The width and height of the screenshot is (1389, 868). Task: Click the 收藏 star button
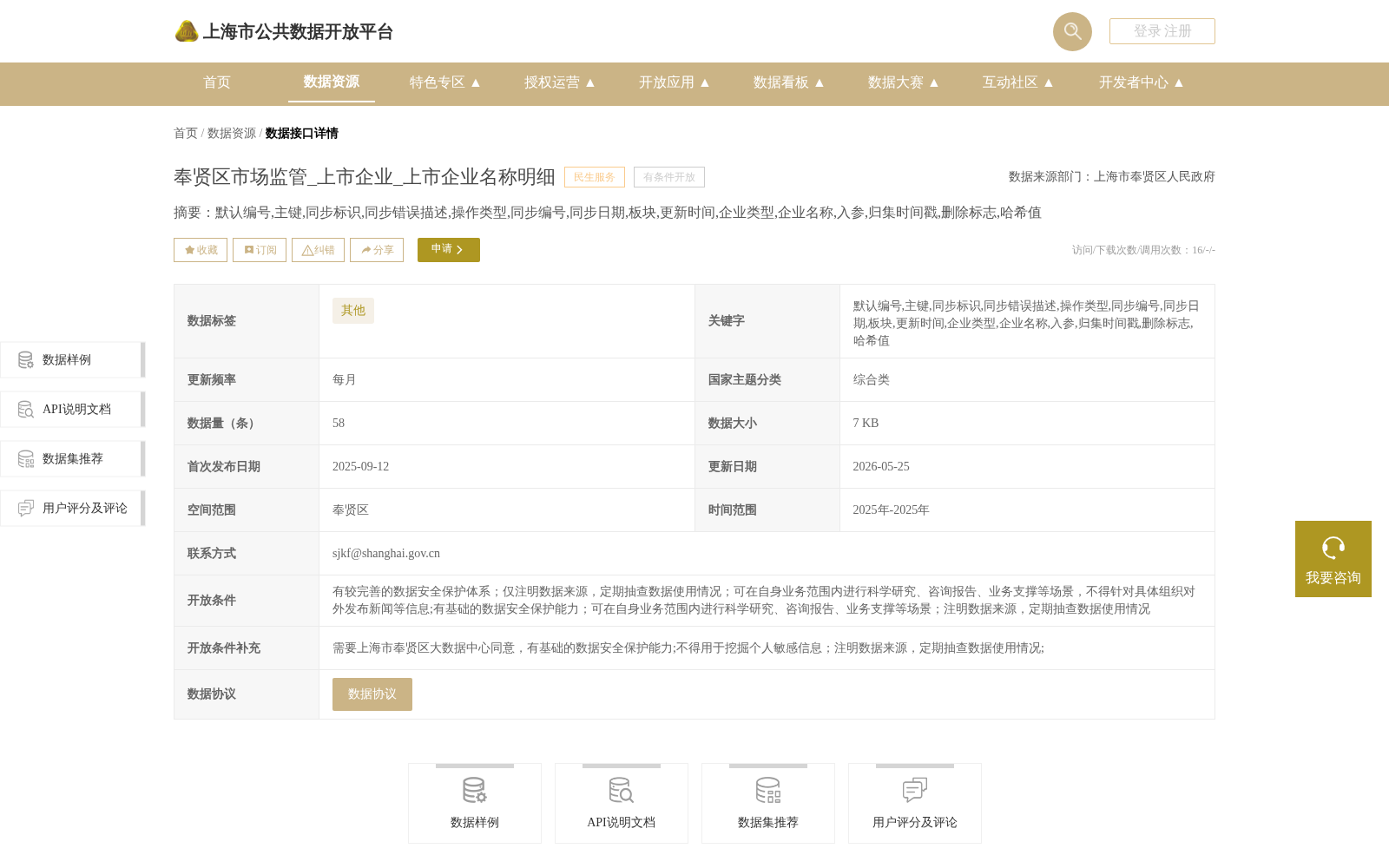[201, 250]
